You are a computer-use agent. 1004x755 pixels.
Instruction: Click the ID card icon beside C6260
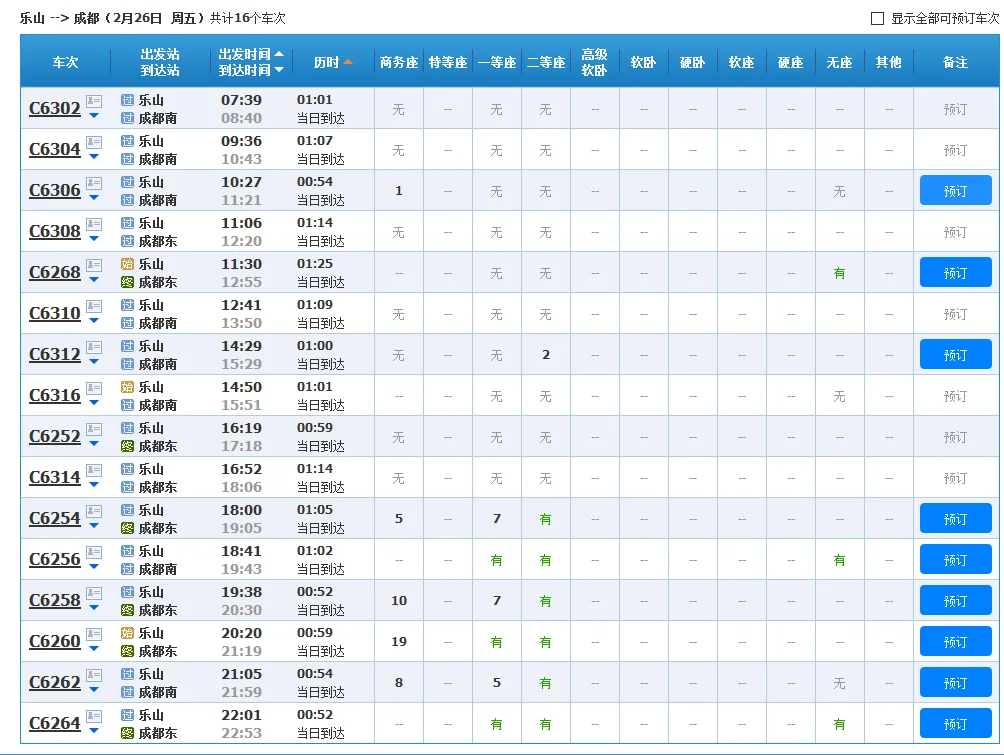pyautogui.click(x=94, y=635)
